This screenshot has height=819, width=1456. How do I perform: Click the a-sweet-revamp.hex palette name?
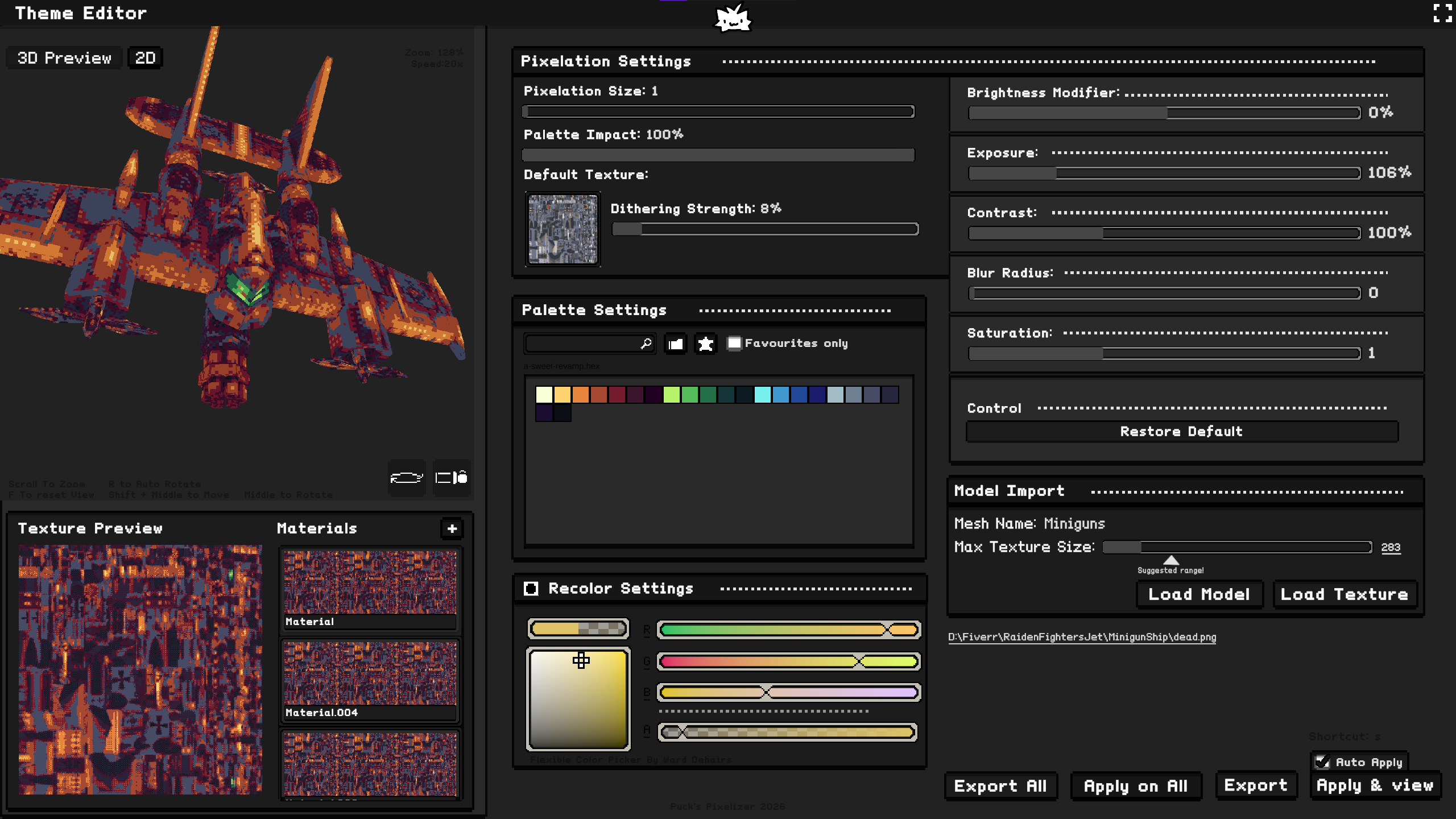tap(561, 366)
